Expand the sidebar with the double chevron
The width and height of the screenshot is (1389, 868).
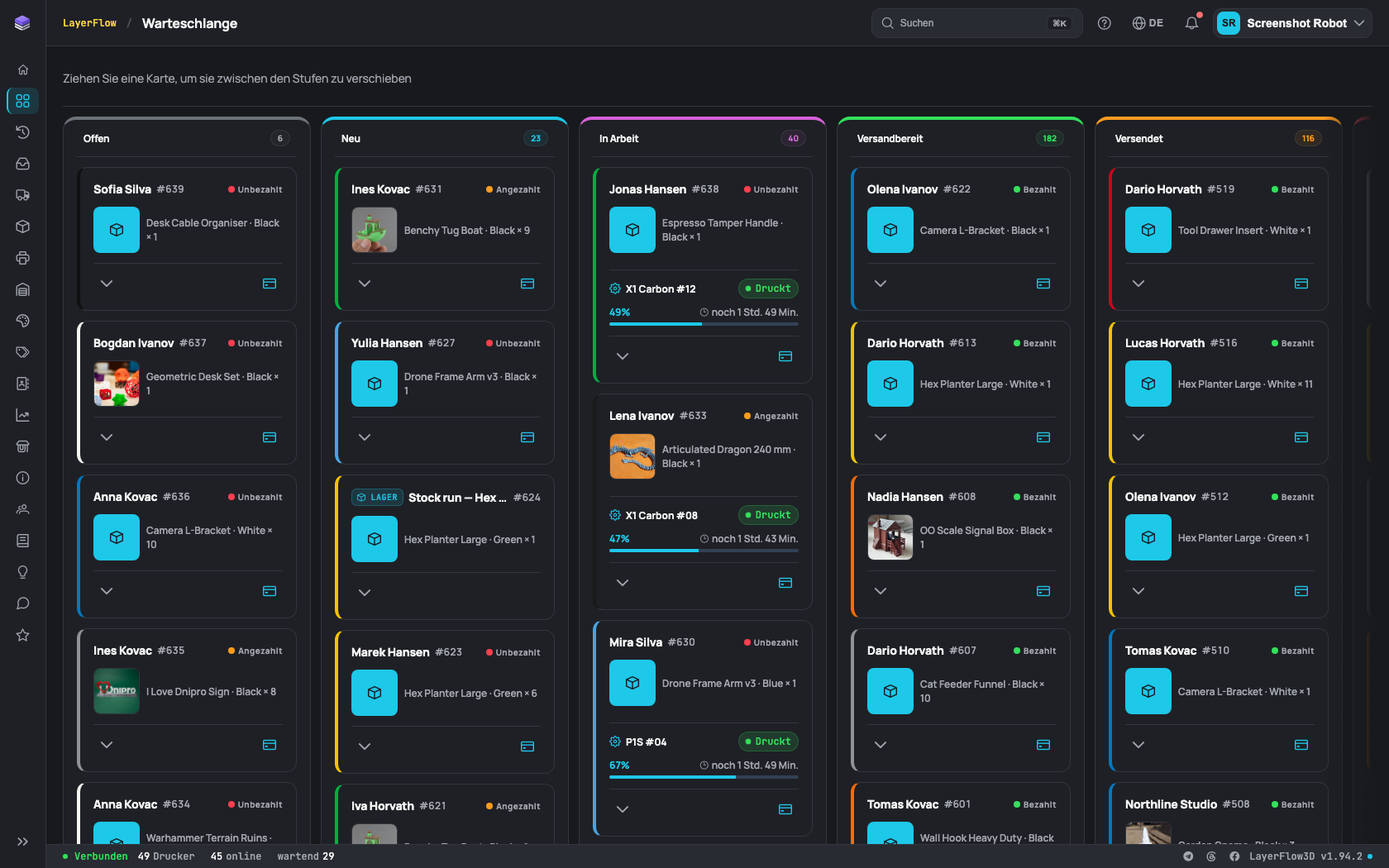(x=23, y=842)
